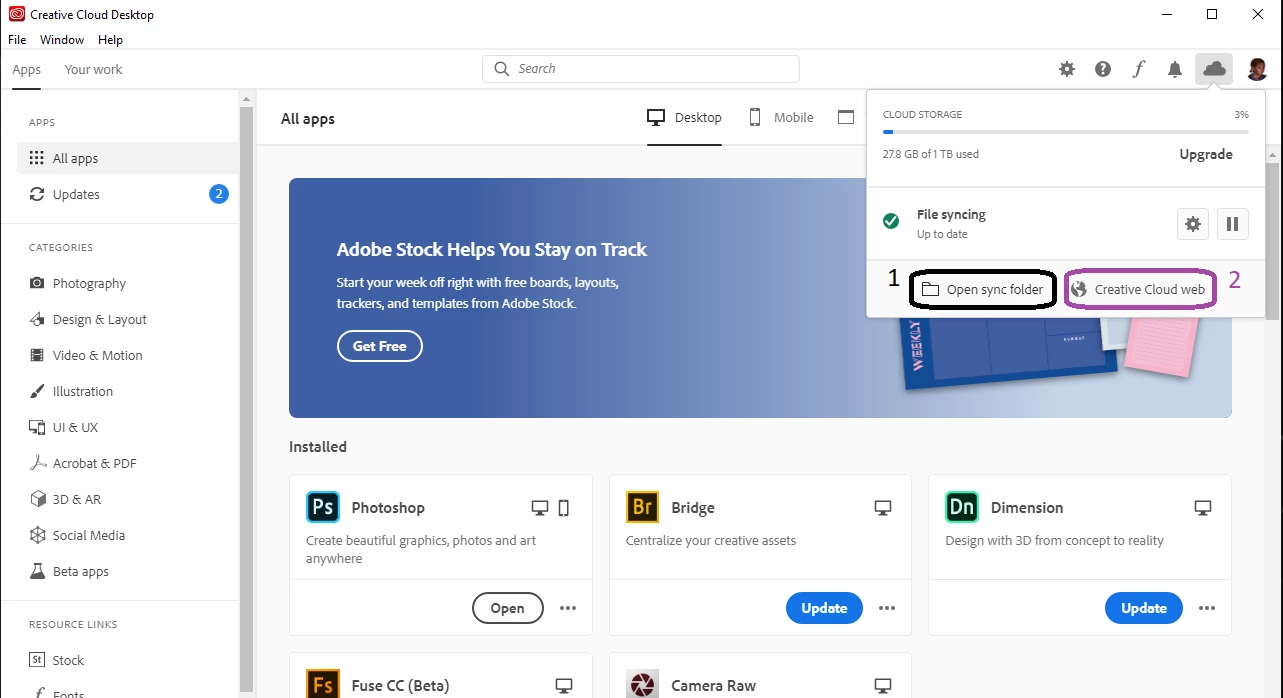Select the Desktop apps tab

685,118
